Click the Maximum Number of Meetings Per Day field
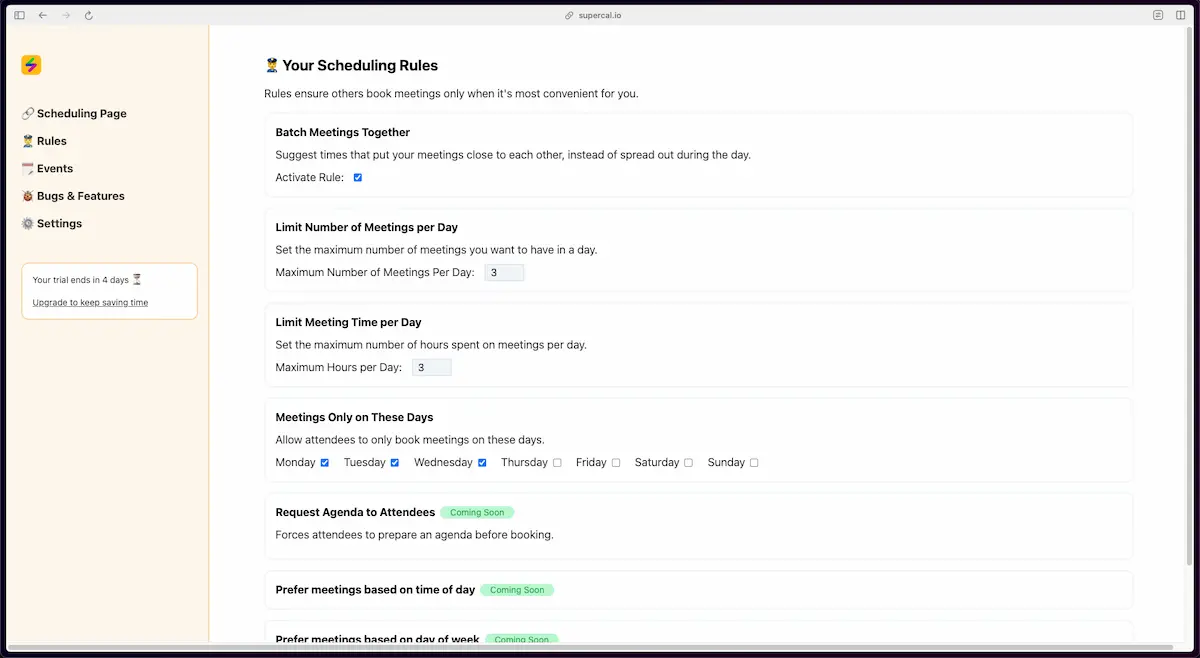 coord(504,273)
